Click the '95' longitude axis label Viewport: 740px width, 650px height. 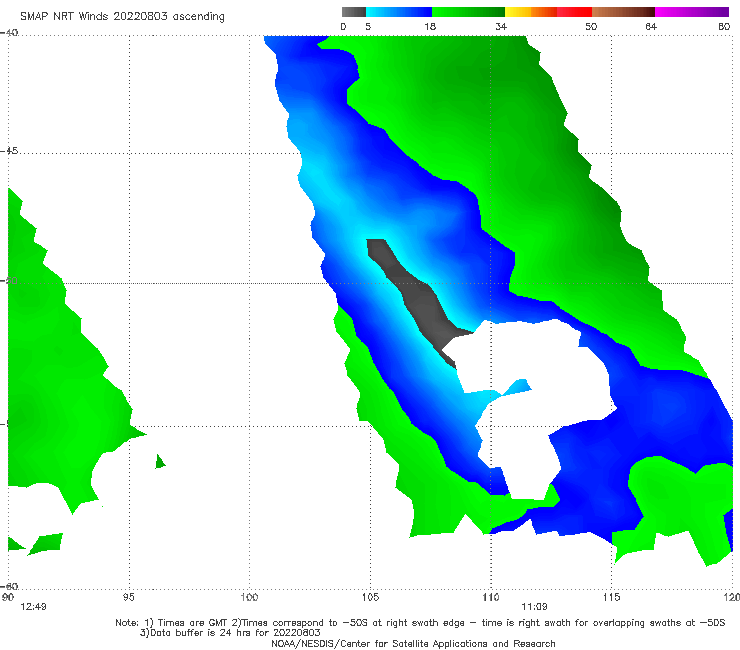click(x=128, y=597)
